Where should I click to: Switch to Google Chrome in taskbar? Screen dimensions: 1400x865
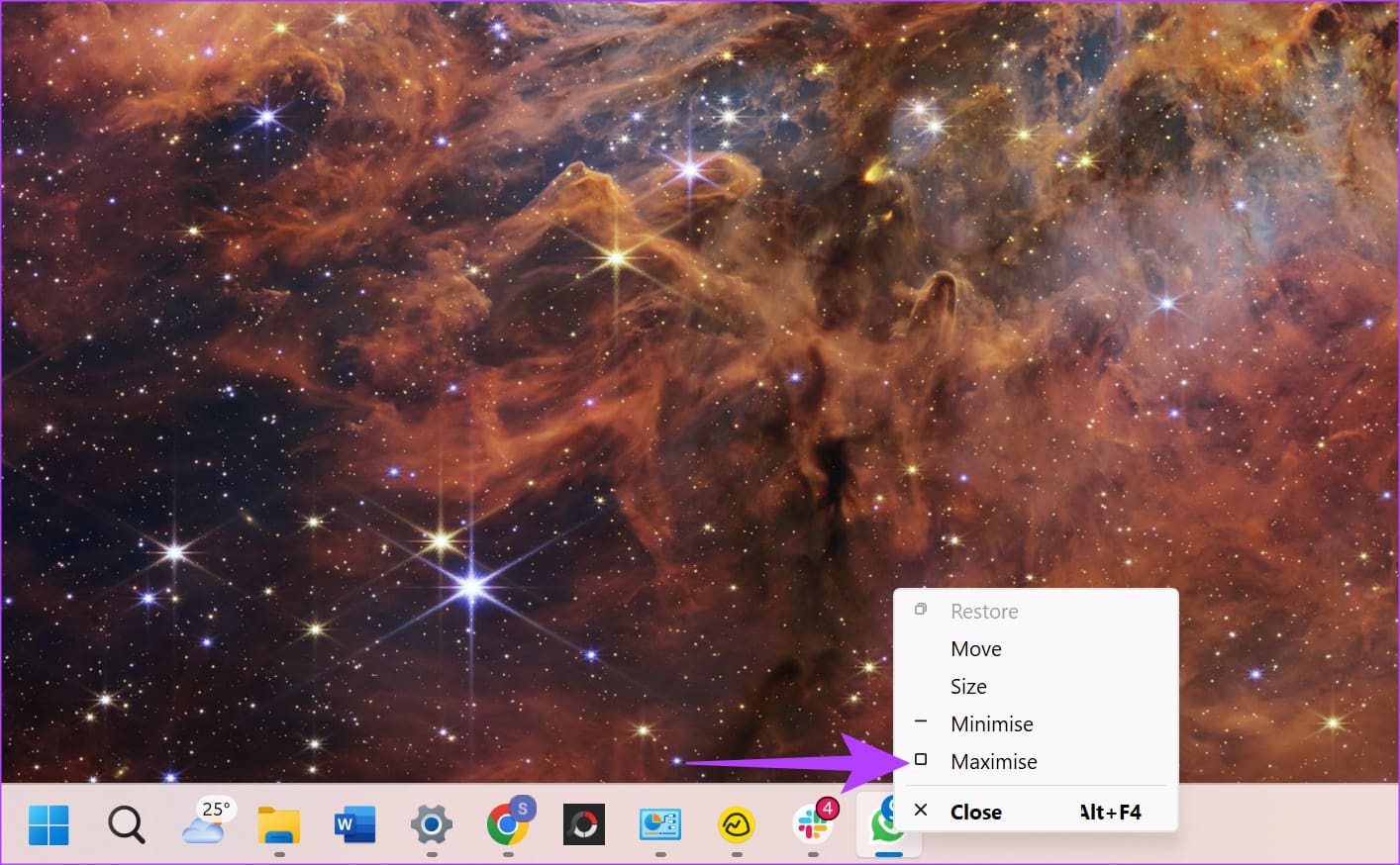point(508,824)
